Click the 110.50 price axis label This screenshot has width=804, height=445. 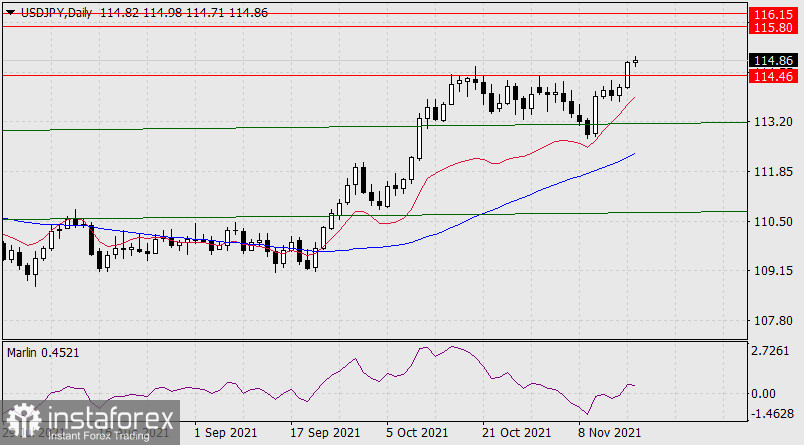pyautogui.click(x=771, y=222)
